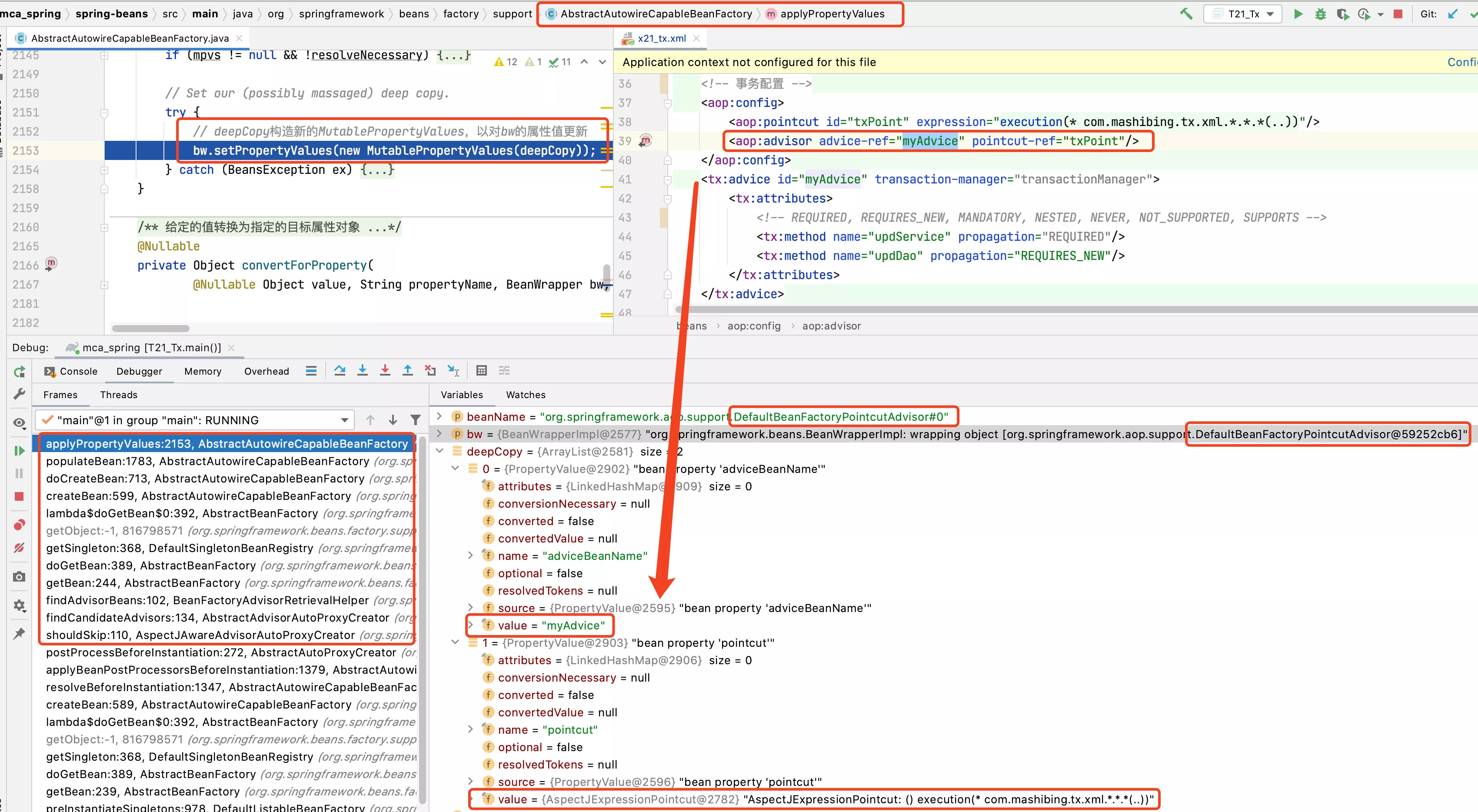Click the aop:config breadcrumb in XML editor
1478x812 pixels.
coord(754,326)
